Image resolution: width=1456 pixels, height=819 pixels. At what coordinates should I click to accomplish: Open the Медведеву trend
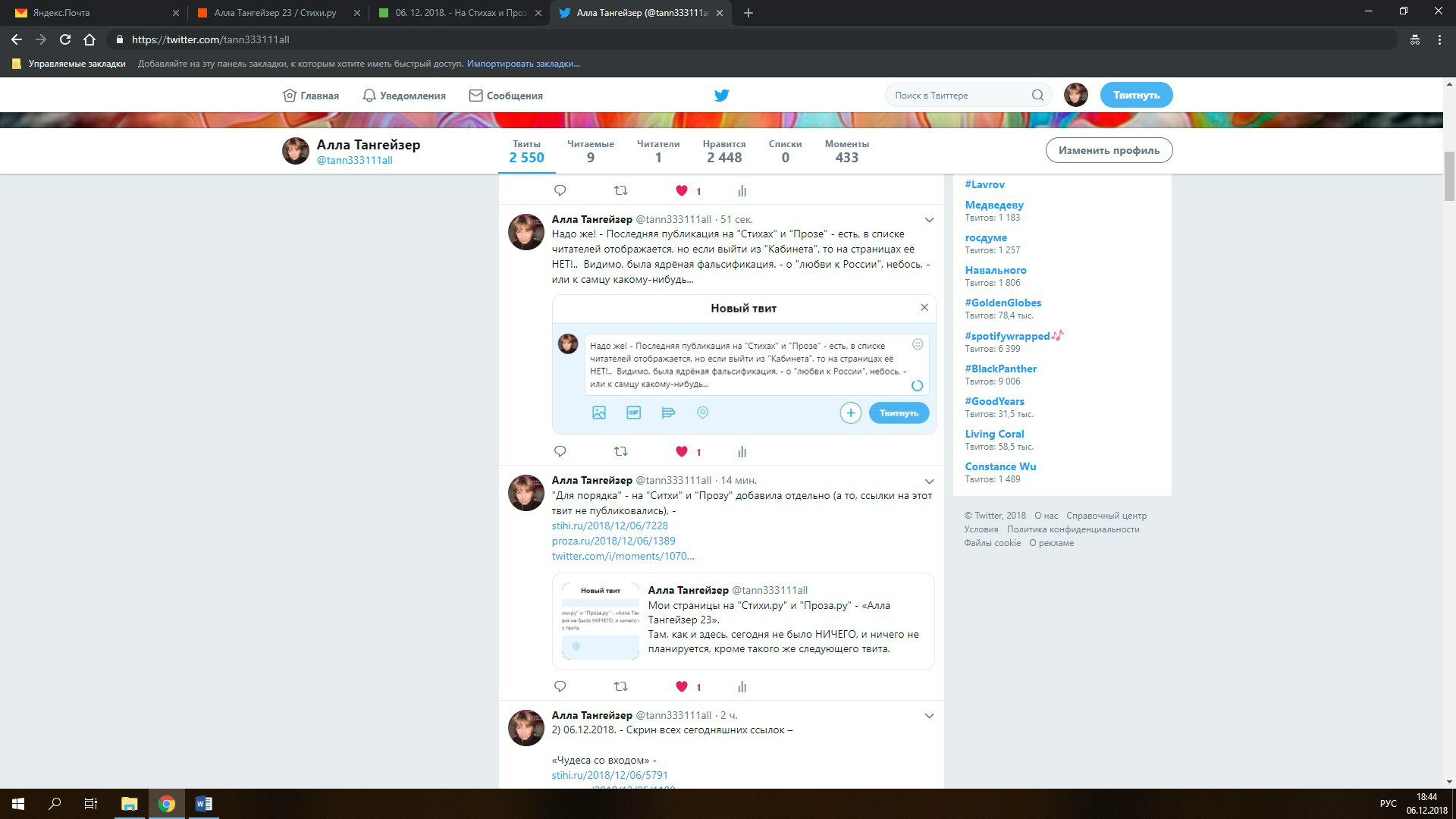(x=994, y=205)
